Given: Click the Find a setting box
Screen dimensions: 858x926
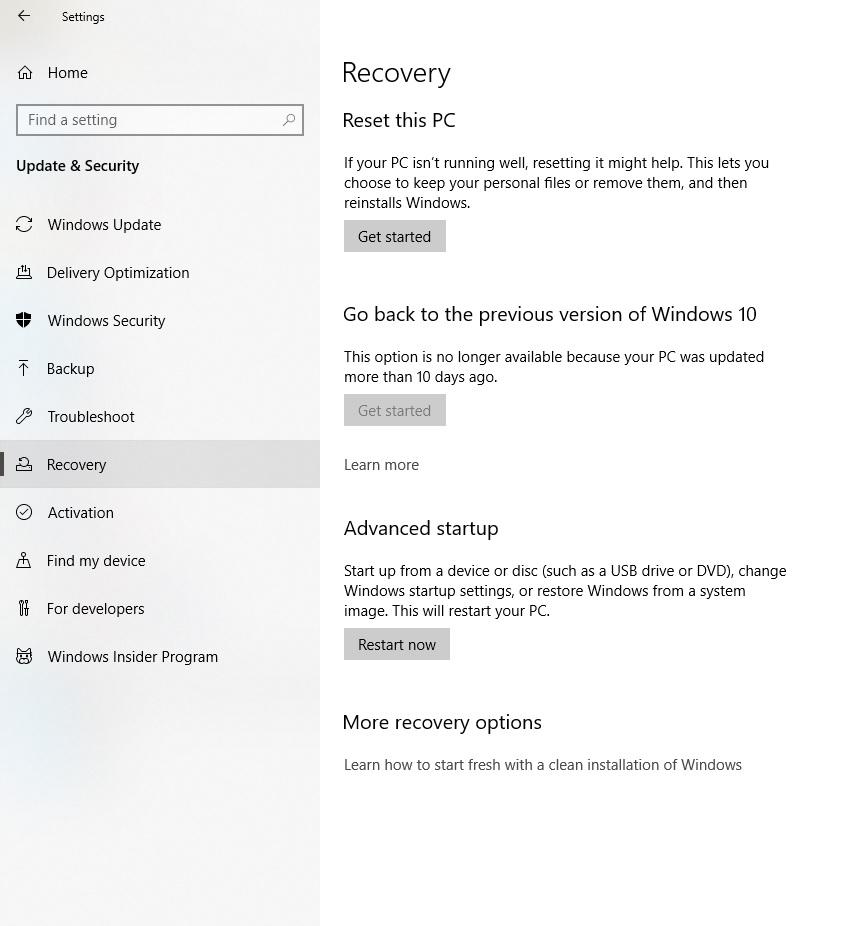Looking at the screenshot, I should tap(160, 120).
